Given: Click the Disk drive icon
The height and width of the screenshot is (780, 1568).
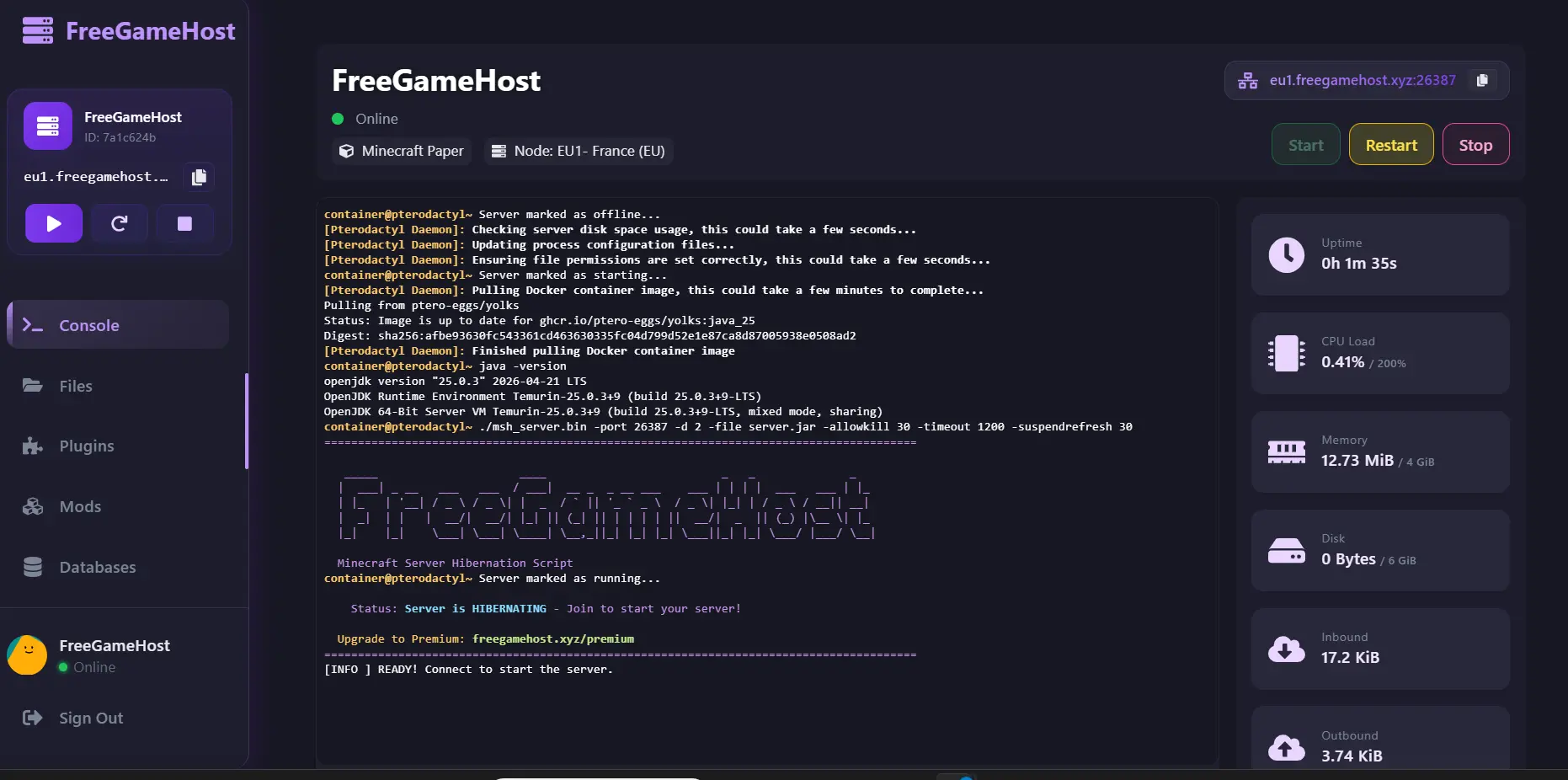Looking at the screenshot, I should (1287, 551).
